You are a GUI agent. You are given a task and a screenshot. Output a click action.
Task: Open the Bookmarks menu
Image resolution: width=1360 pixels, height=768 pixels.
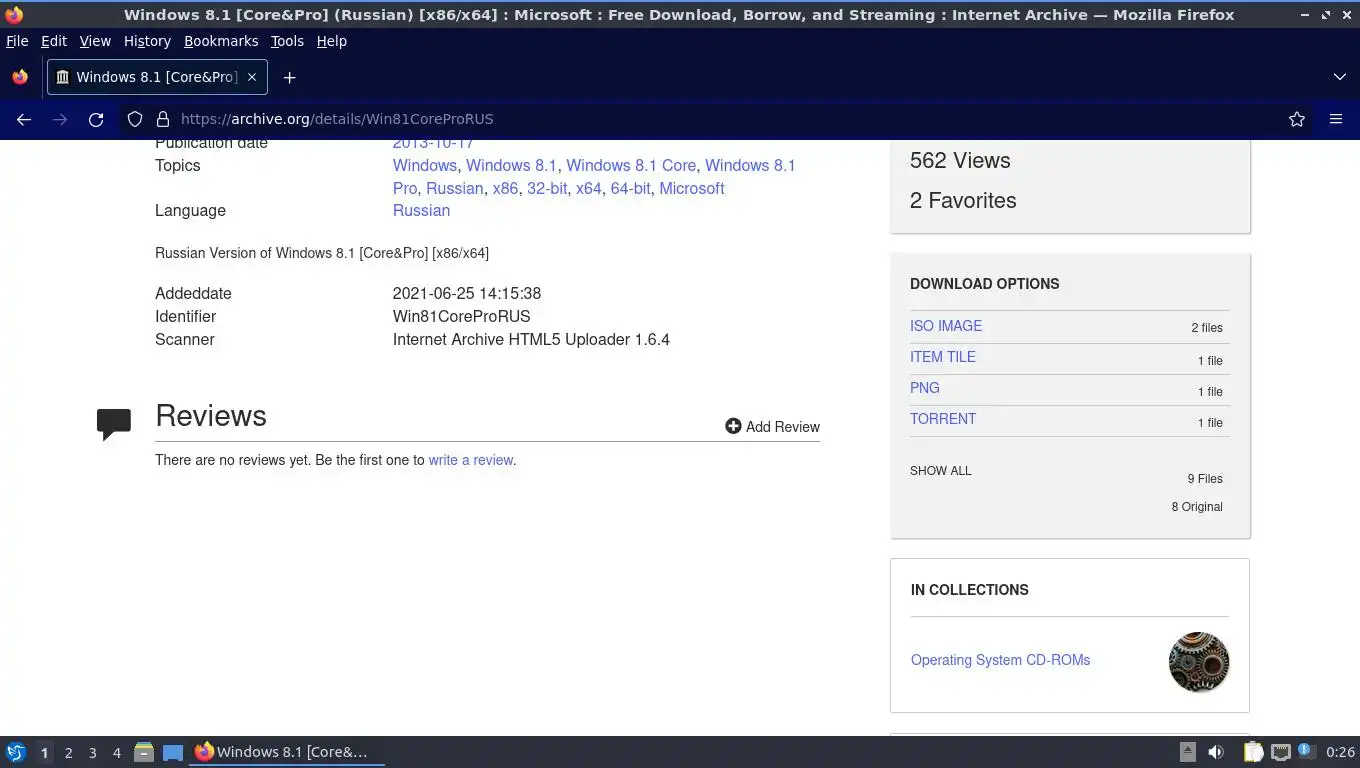221,41
